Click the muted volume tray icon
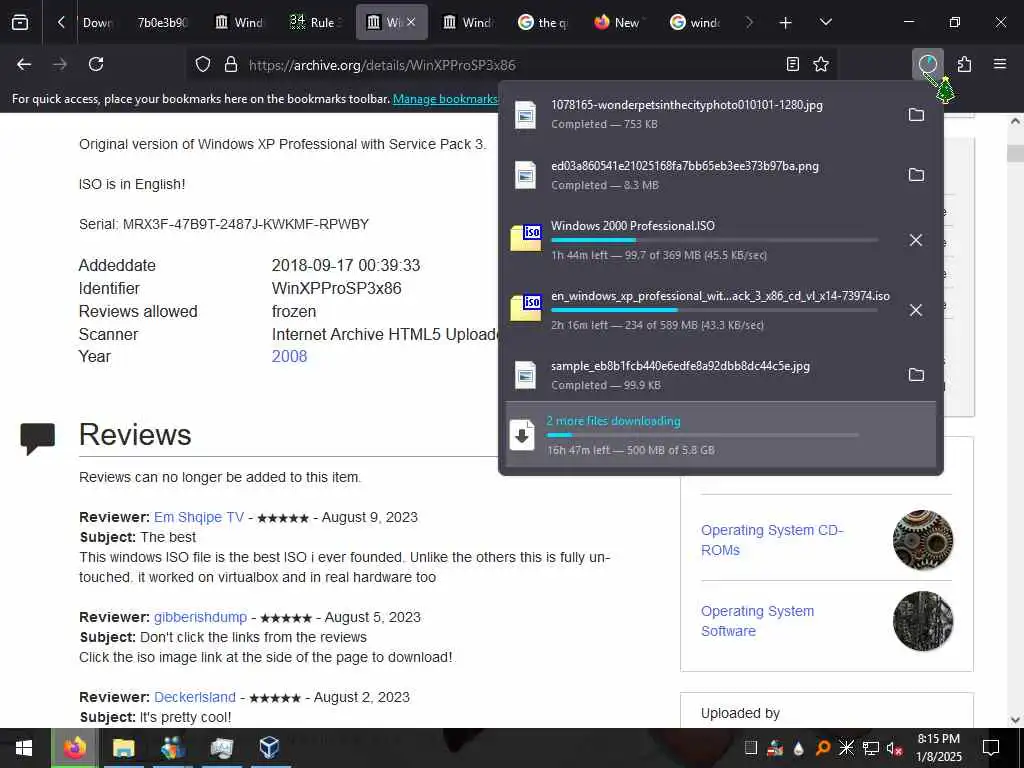 click(x=895, y=748)
